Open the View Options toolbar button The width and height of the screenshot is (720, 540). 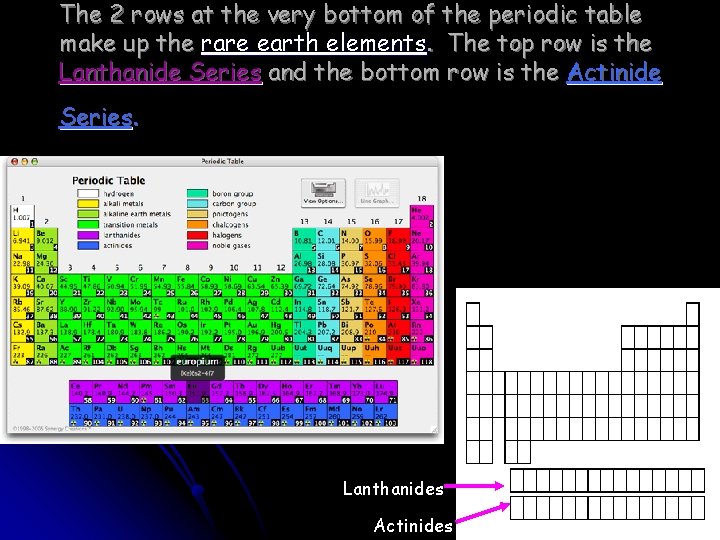323,192
